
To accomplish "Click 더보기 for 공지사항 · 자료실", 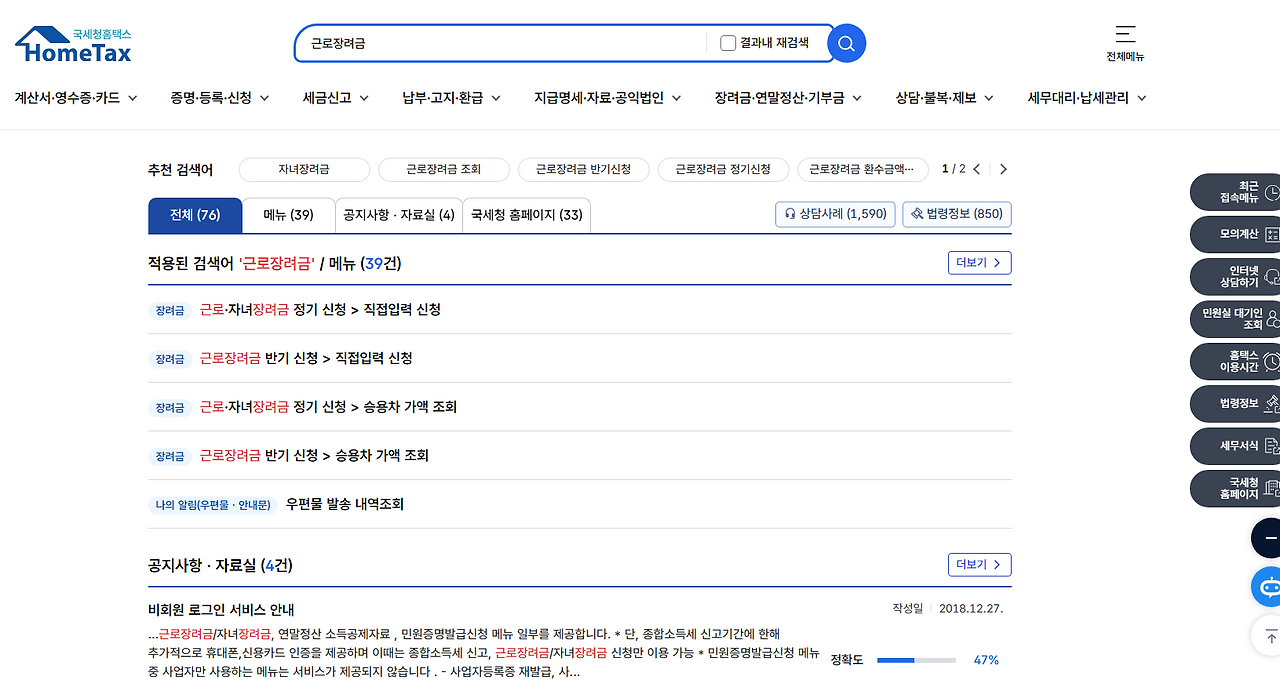I will tap(980, 565).
